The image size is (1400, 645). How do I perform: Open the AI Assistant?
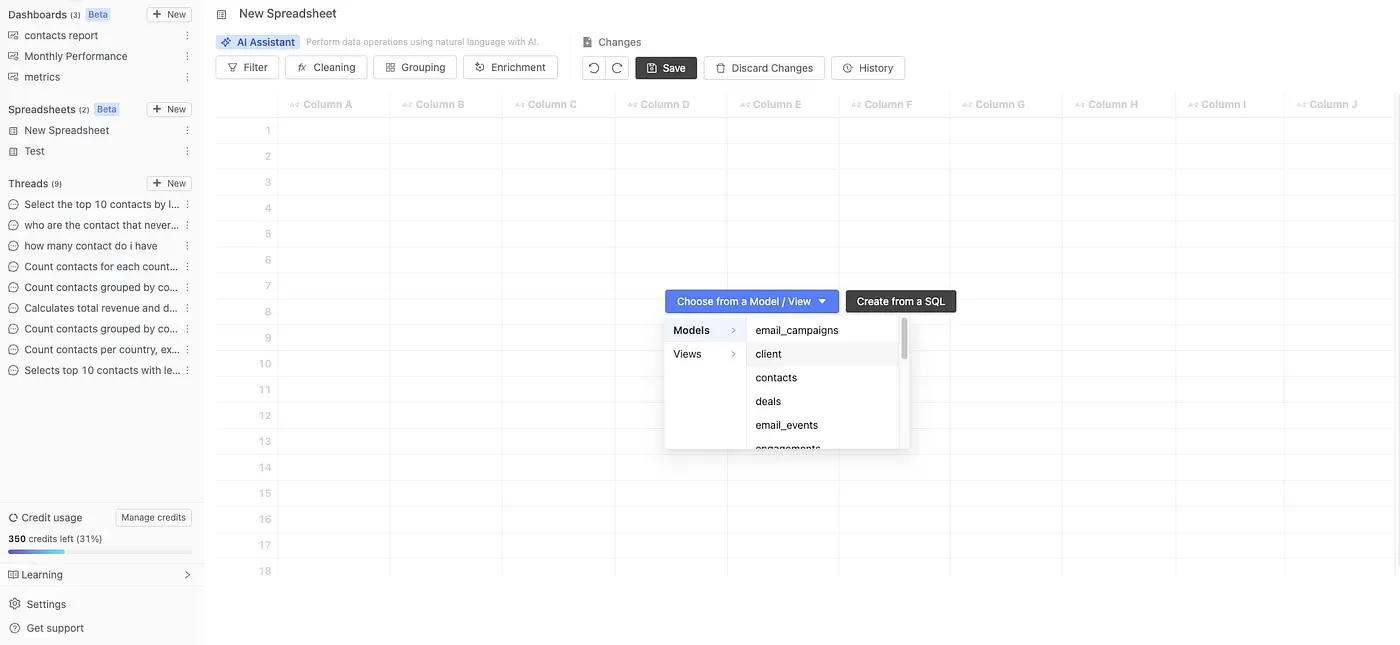click(258, 42)
